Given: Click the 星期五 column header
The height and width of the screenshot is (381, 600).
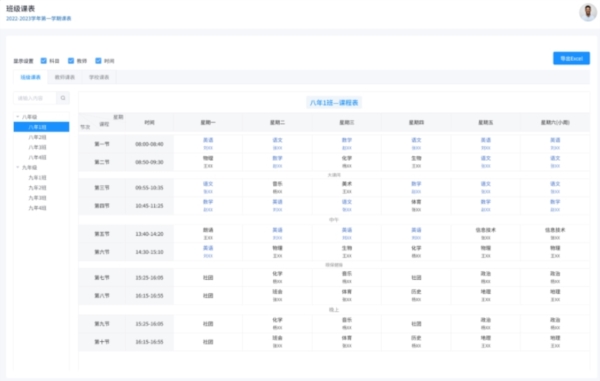Looking at the screenshot, I should coord(486,122).
